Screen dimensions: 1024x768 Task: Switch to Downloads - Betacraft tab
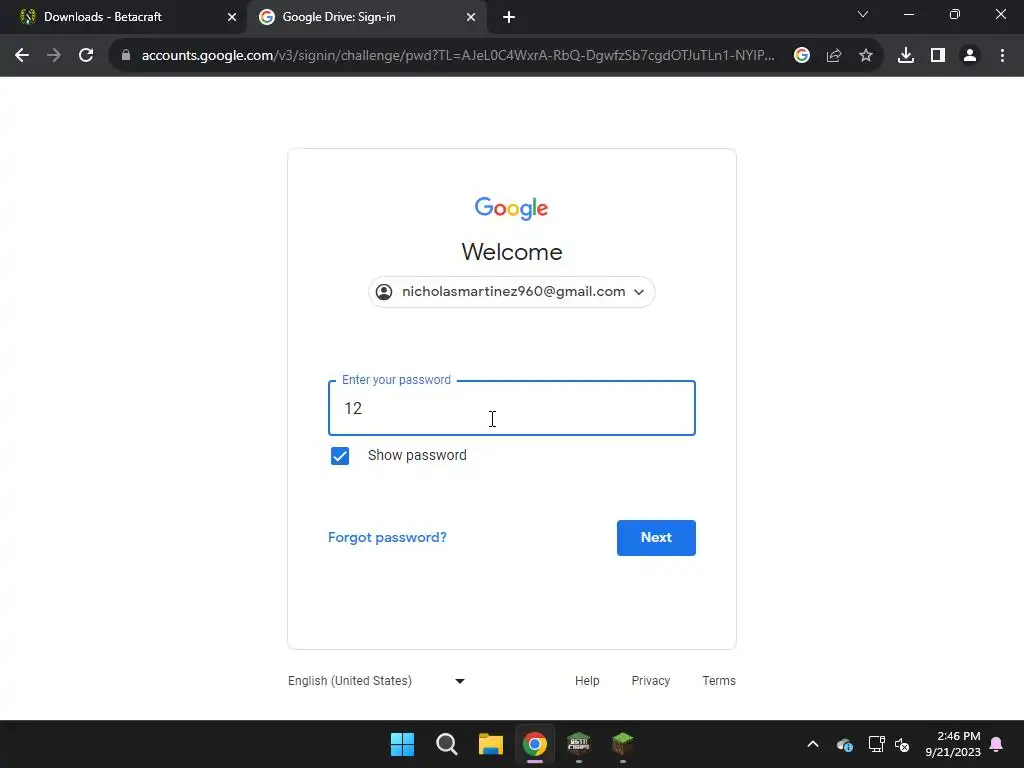[124, 17]
